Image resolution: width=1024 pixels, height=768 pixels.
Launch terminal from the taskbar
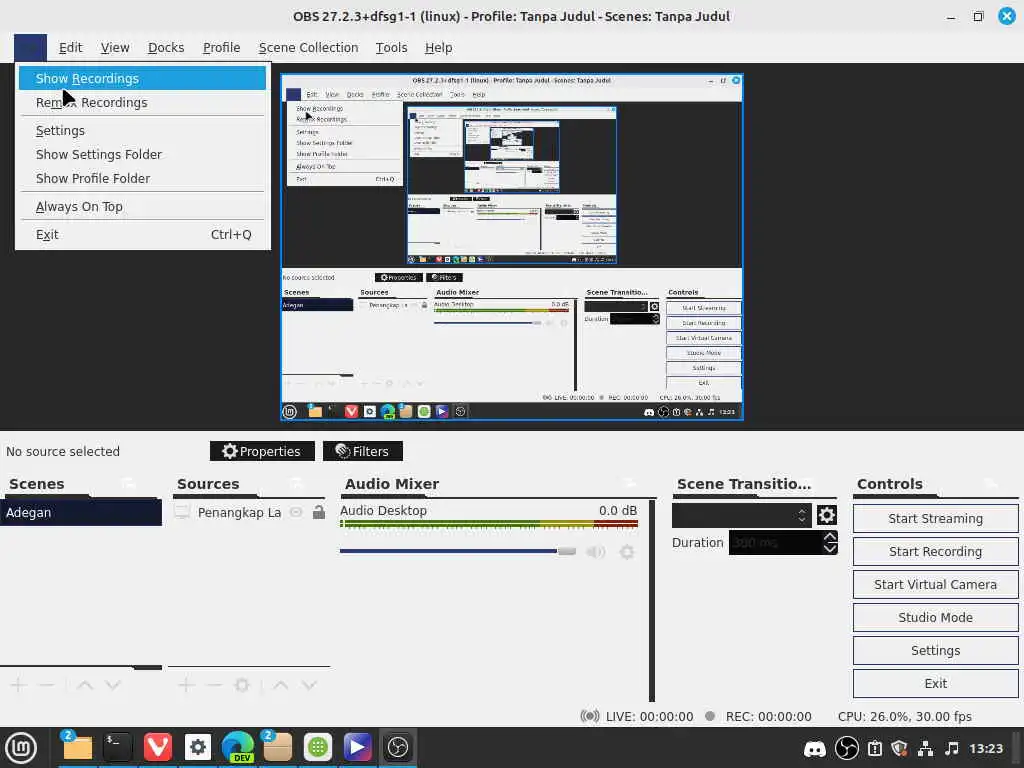tap(118, 748)
